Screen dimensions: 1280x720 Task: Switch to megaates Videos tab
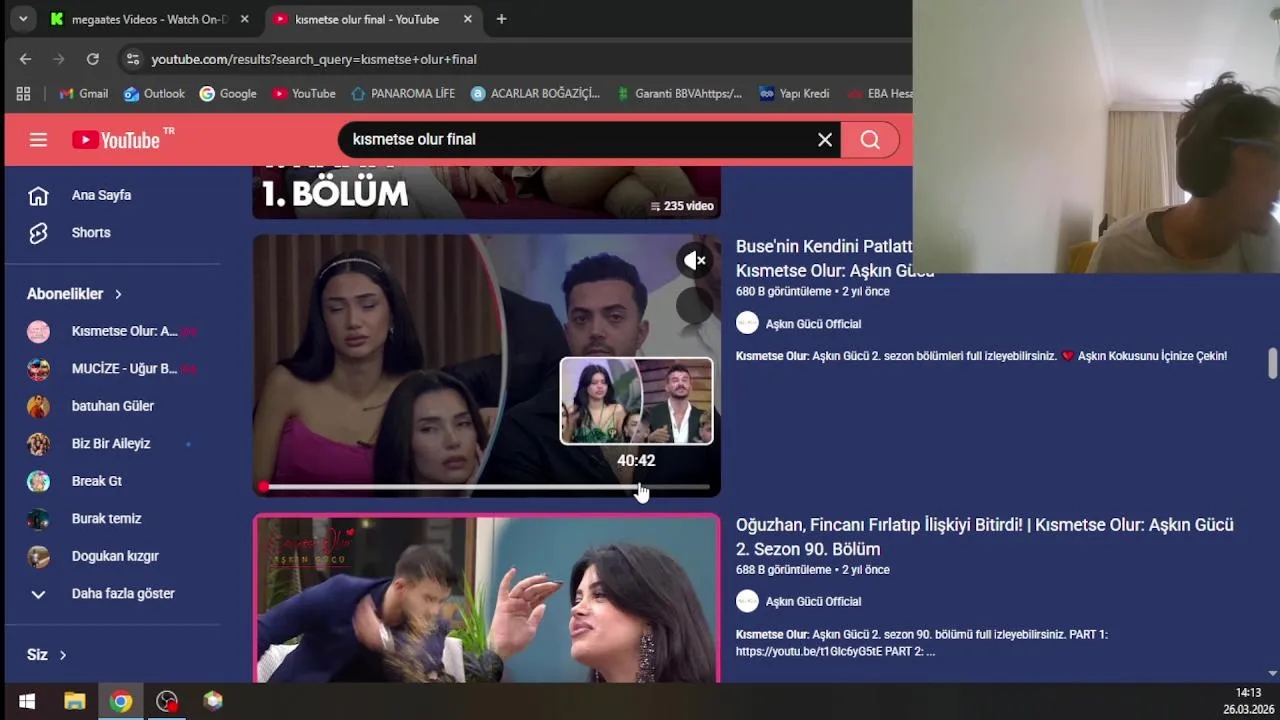coord(139,19)
